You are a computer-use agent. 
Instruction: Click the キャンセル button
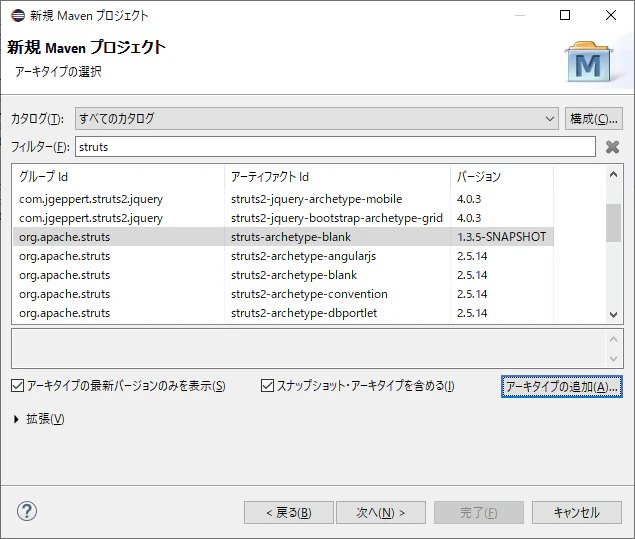point(577,513)
